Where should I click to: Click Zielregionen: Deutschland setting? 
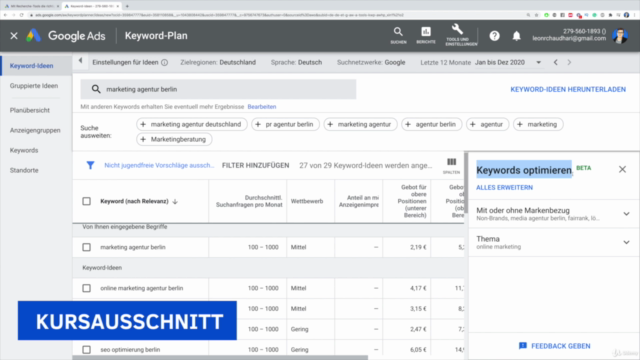(x=218, y=62)
